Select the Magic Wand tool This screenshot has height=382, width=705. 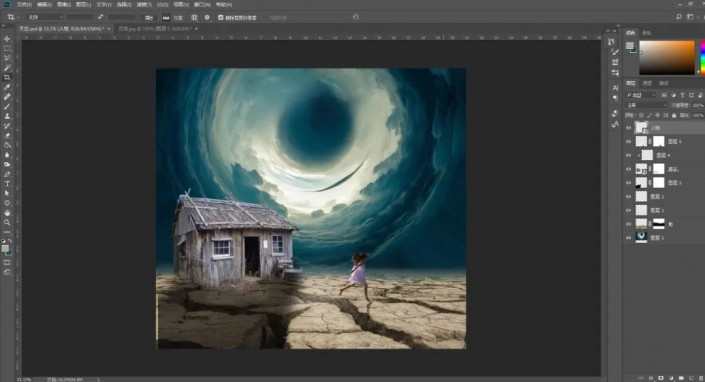pos(7,68)
